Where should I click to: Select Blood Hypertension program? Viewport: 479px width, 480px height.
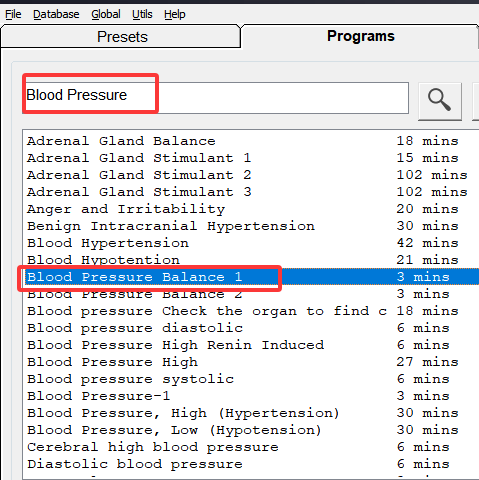click(x=252, y=243)
